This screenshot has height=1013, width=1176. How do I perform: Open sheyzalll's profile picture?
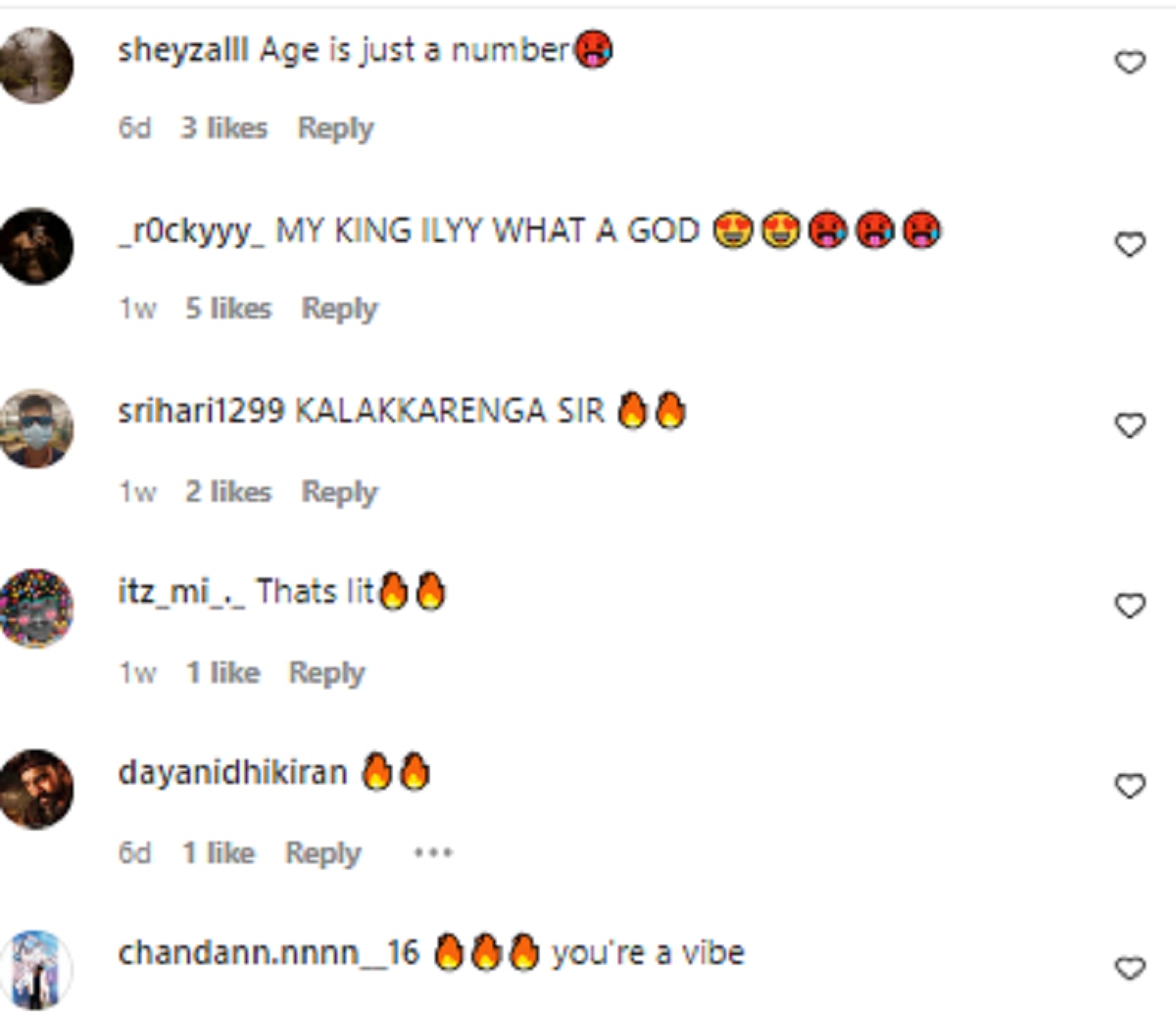click(x=36, y=65)
